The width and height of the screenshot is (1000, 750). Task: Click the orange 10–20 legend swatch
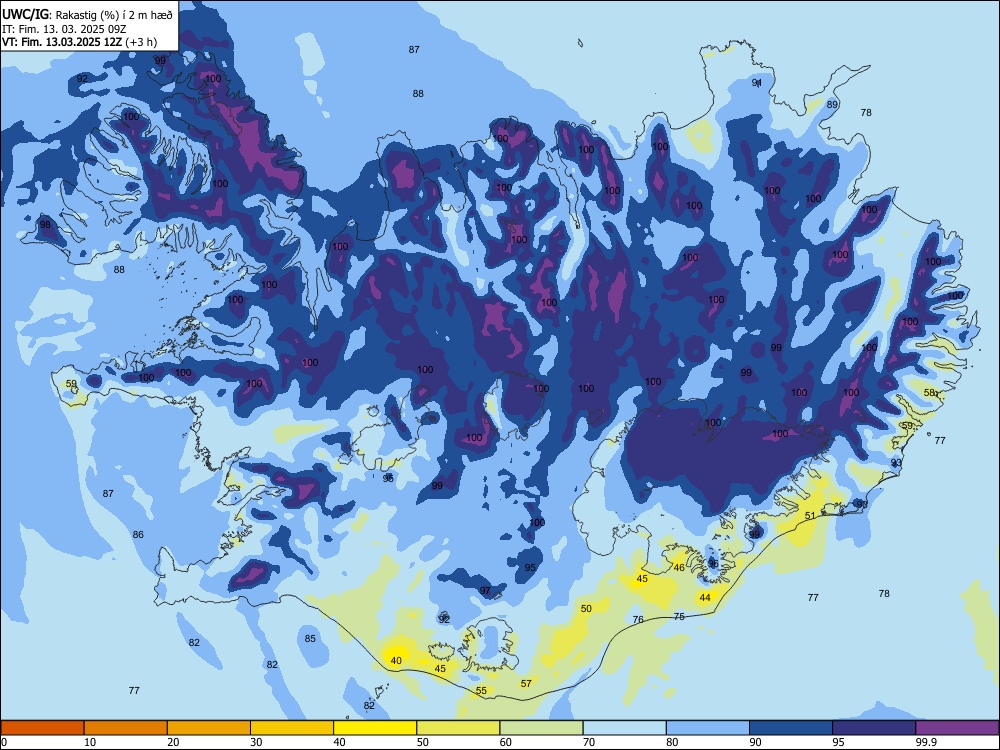pyautogui.click(x=126, y=728)
